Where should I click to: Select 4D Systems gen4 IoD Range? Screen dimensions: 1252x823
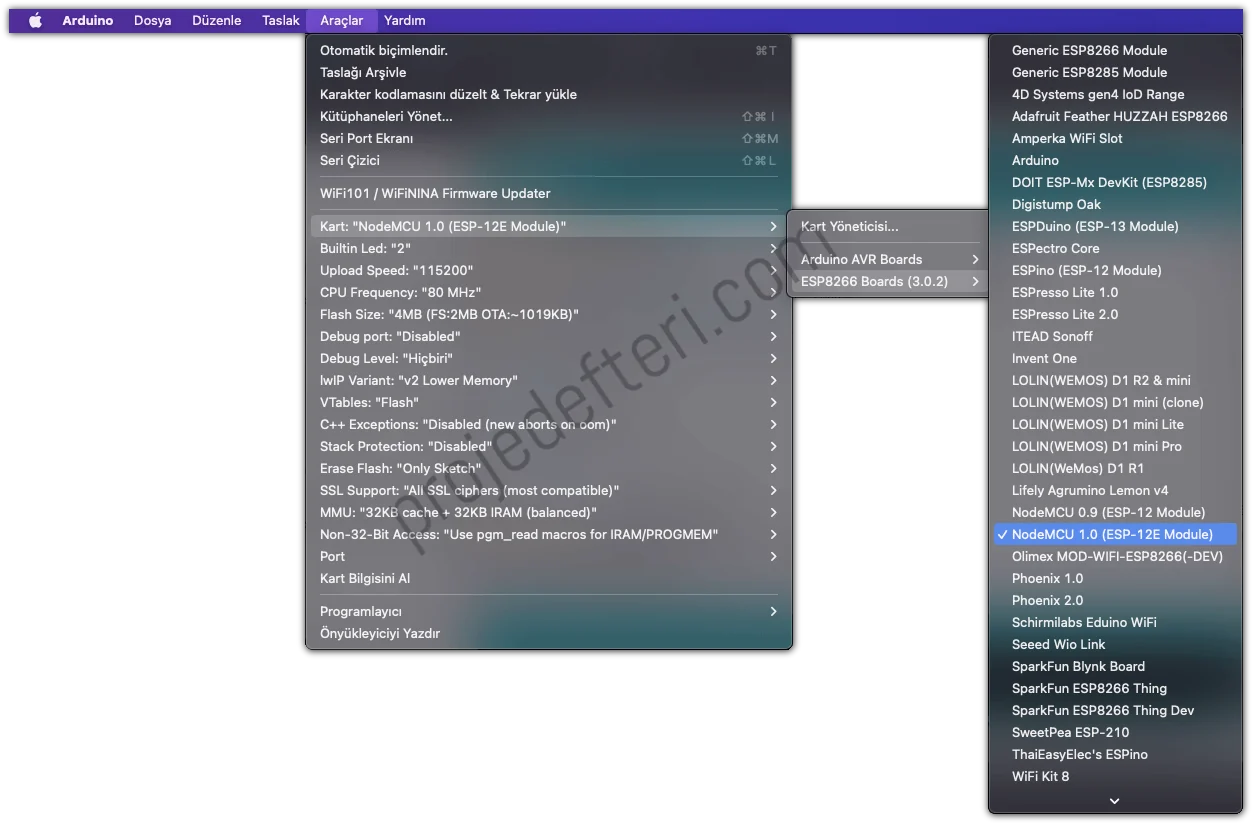(1115, 94)
